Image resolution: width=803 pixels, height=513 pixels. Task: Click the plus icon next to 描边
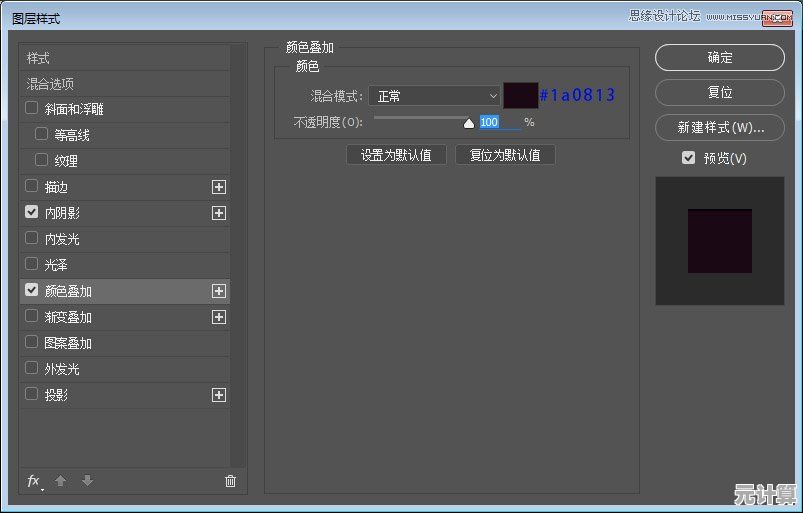coord(219,187)
